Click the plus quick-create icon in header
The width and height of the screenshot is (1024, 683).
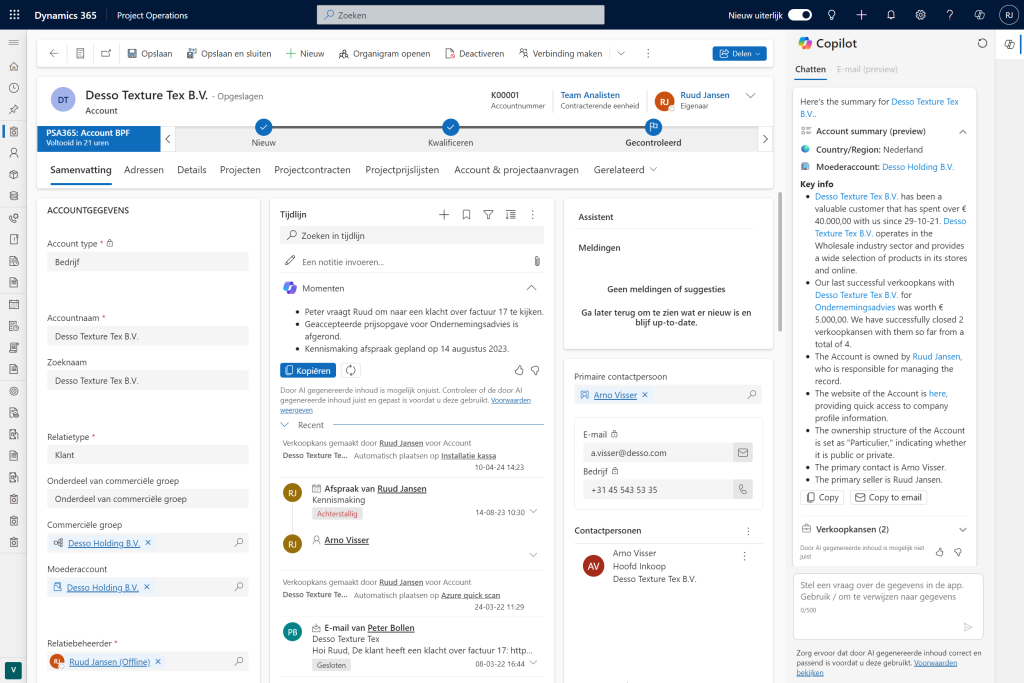[x=861, y=14]
